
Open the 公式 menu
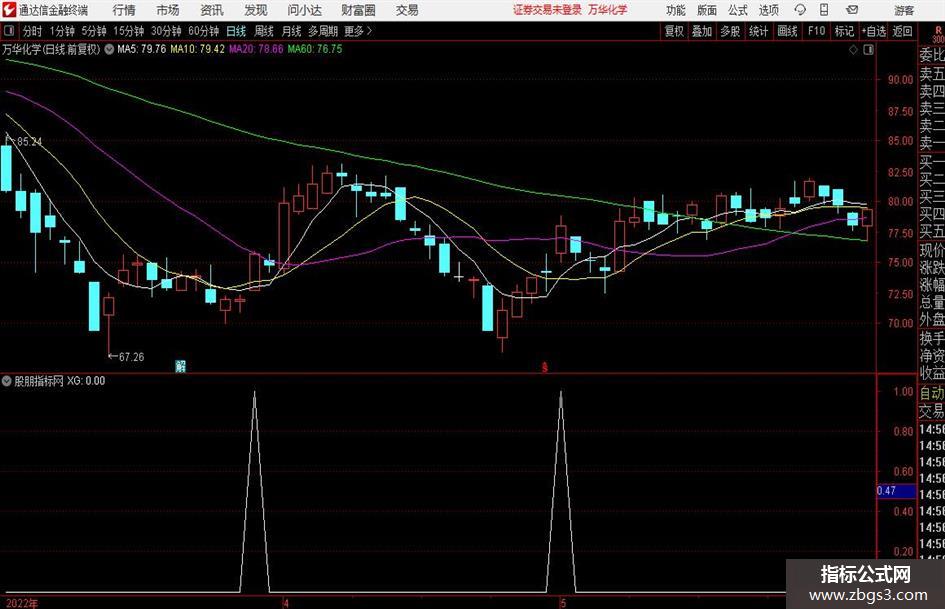click(x=738, y=10)
